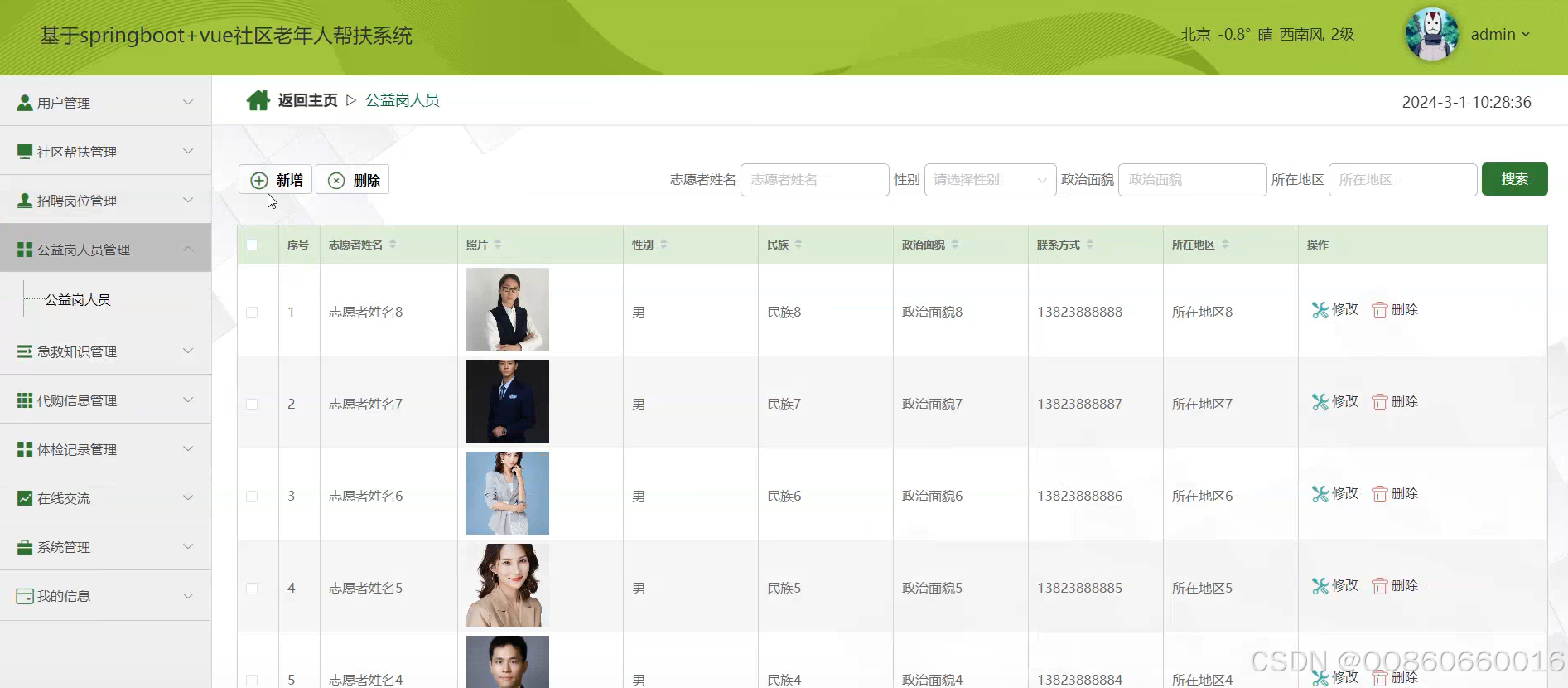This screenshot has width=1568, height=688.
Task: Open the 系统管理 menu label
Action: click(64, 547)
